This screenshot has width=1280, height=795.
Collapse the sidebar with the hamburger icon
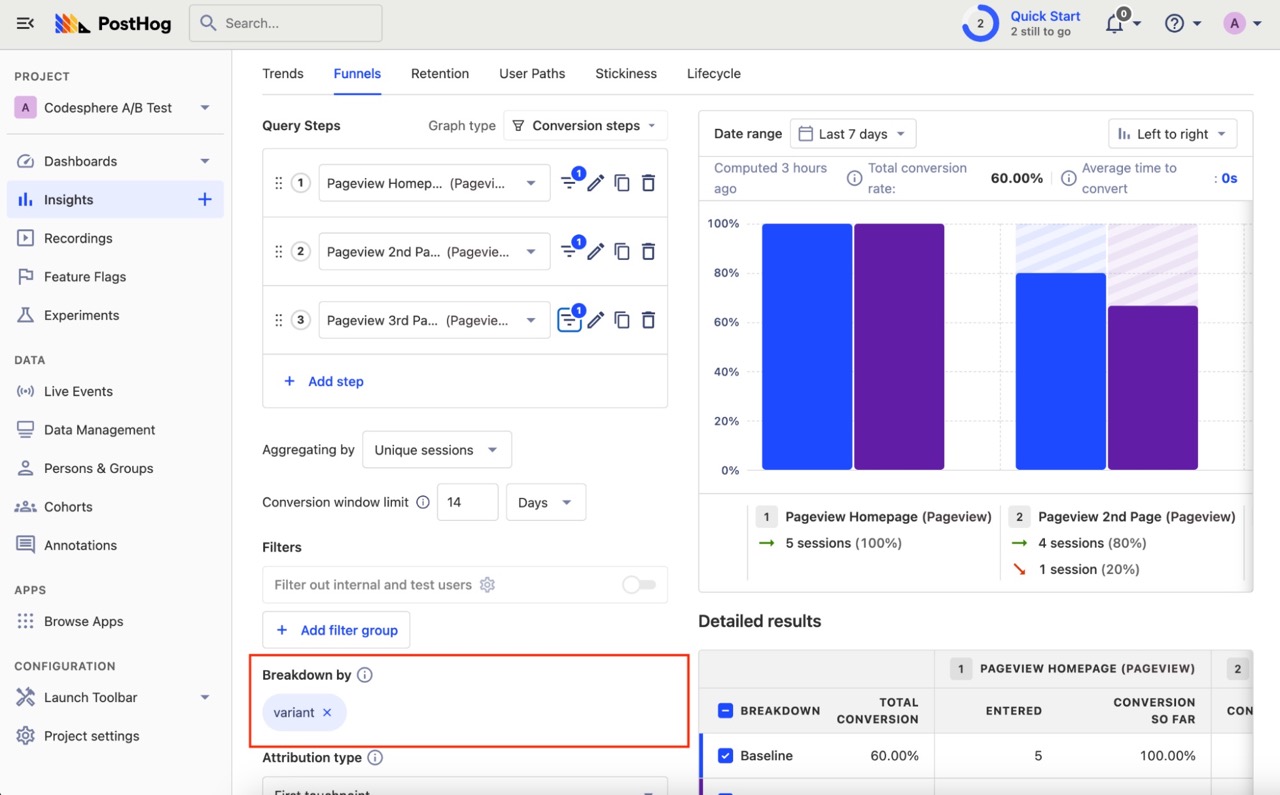(x=25, y=23)
